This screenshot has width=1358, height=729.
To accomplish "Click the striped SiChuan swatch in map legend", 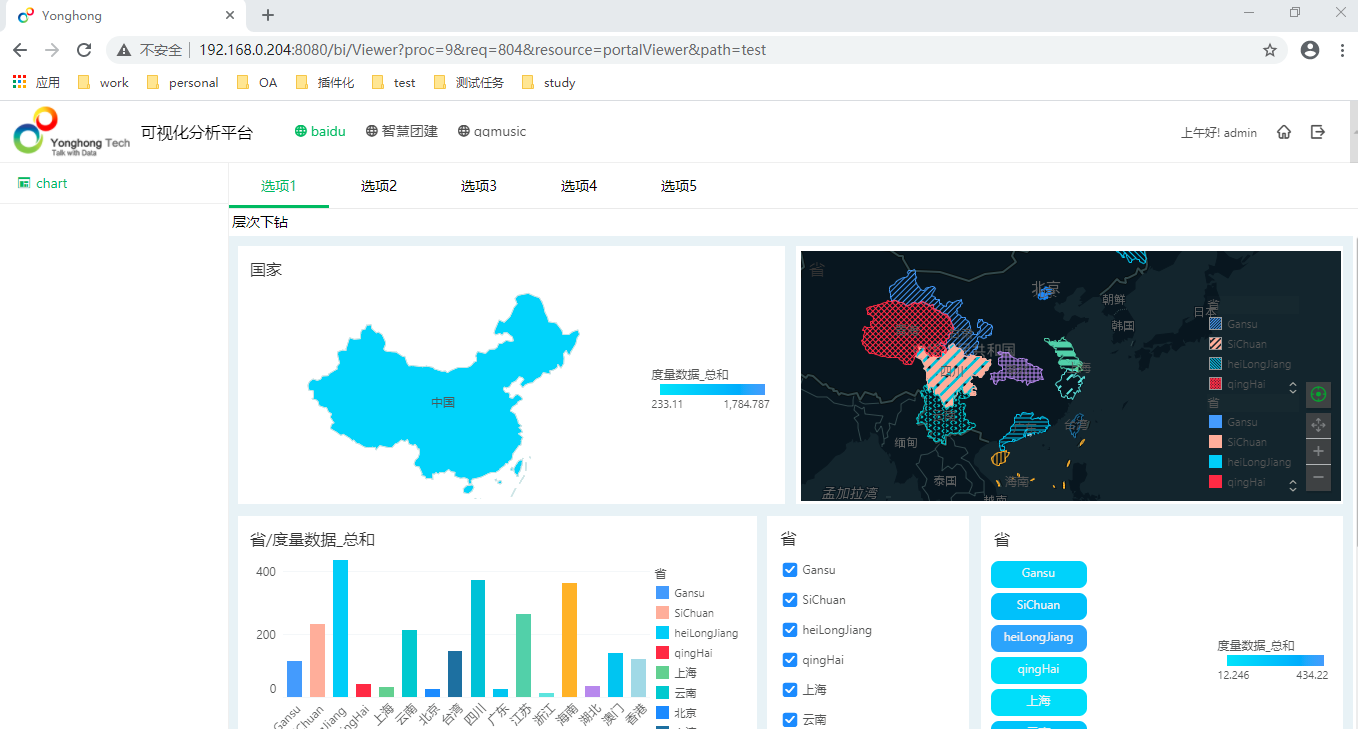I will [x=1215, y=344].
